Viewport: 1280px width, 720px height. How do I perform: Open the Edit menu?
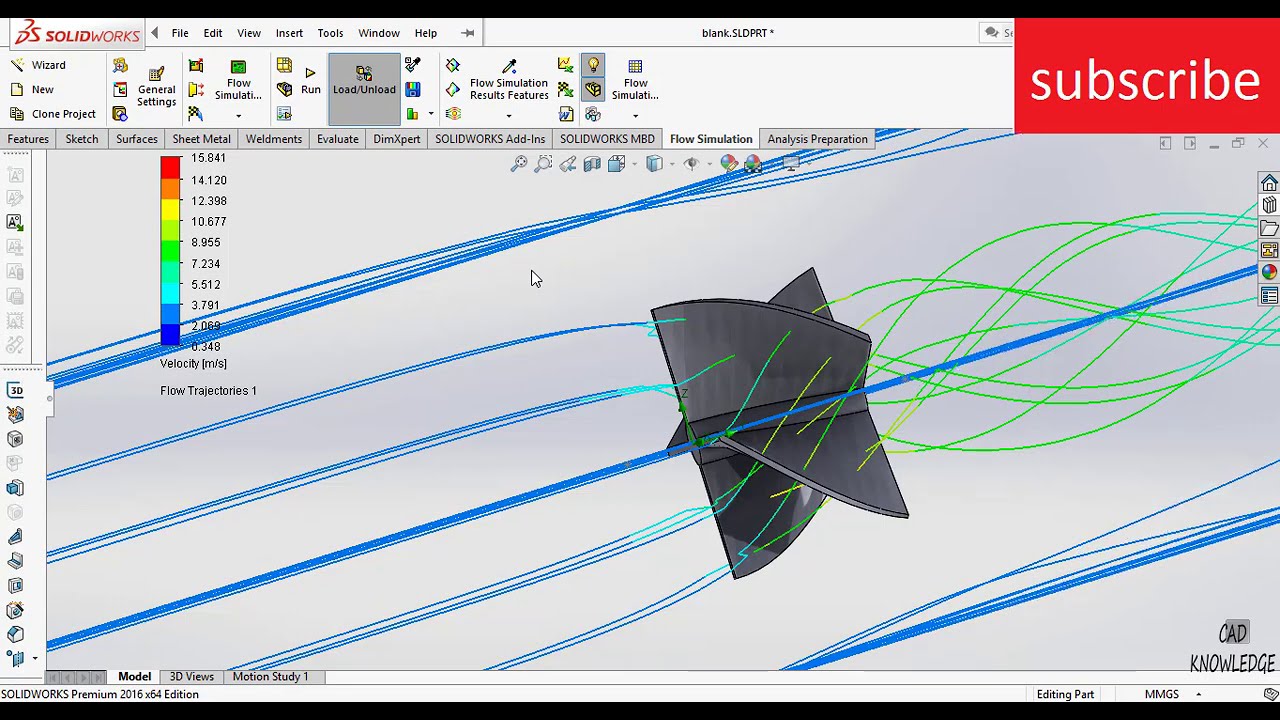pos(213,33)
